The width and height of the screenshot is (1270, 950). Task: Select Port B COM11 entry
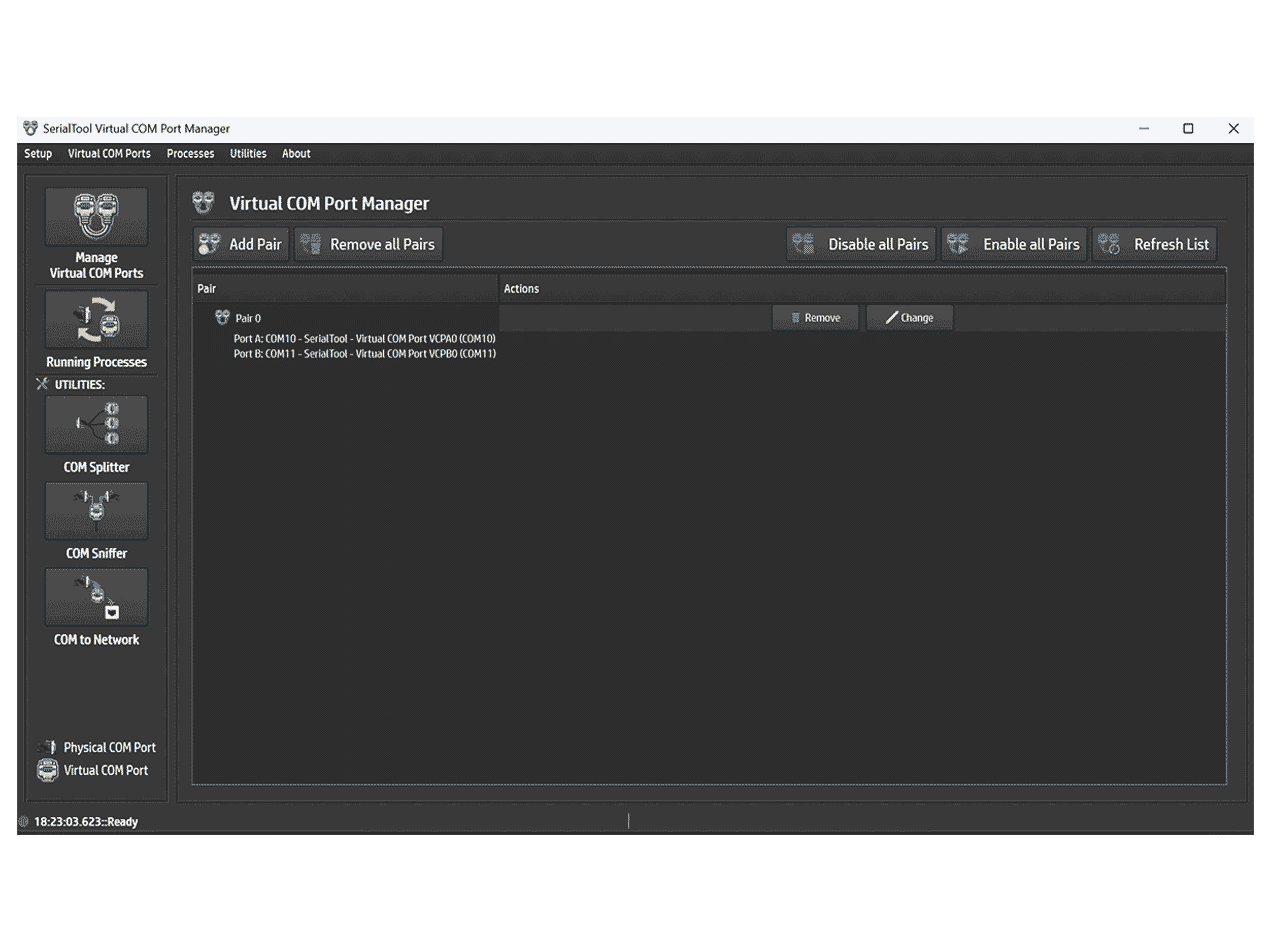tap(365, 353)
